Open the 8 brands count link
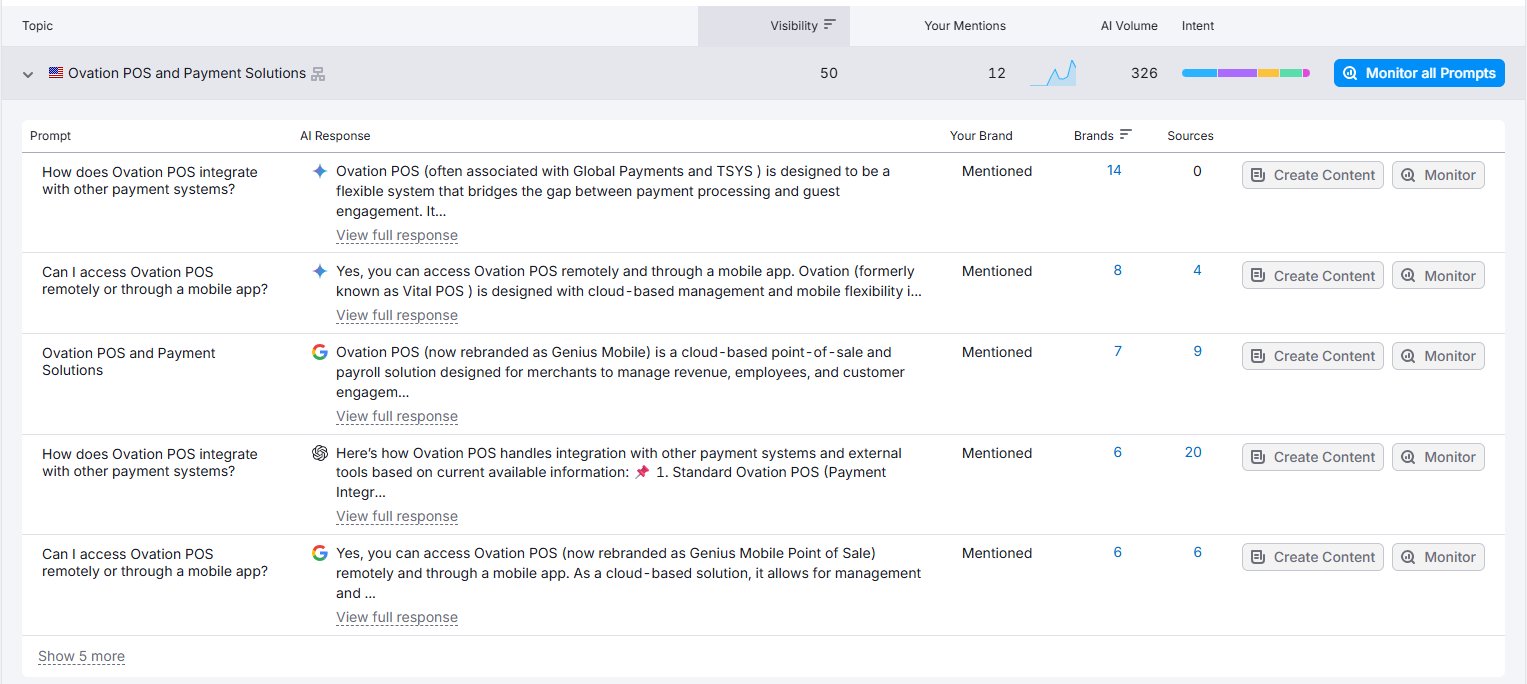Image resolution: width=1527 pixels, height=684 pixels. tap(1118, 271)
